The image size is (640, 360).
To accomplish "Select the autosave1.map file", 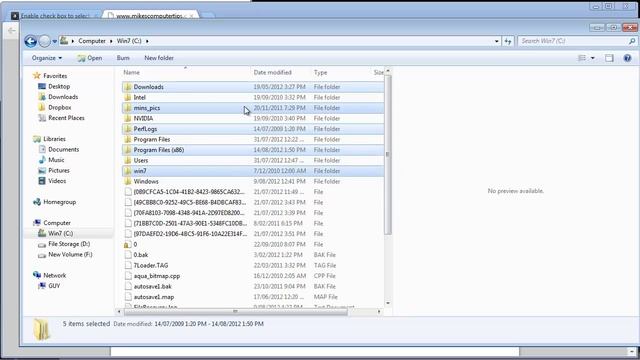I will (x=253, y=297).
